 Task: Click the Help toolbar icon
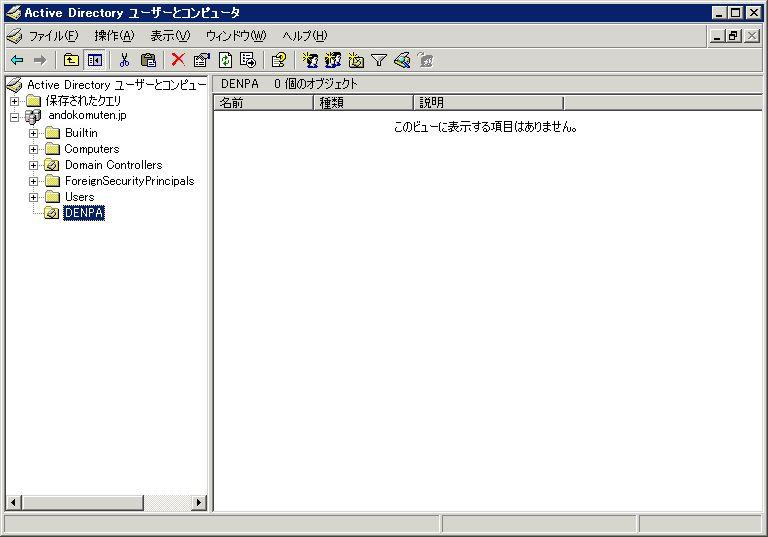(x=279, y=60)
